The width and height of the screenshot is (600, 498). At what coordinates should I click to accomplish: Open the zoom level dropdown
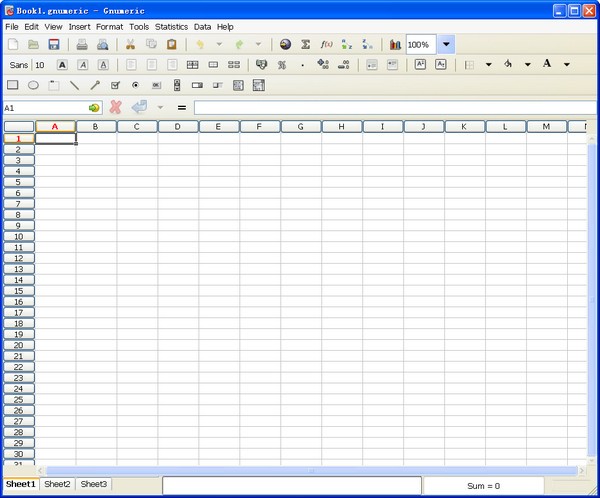point(446,45)
